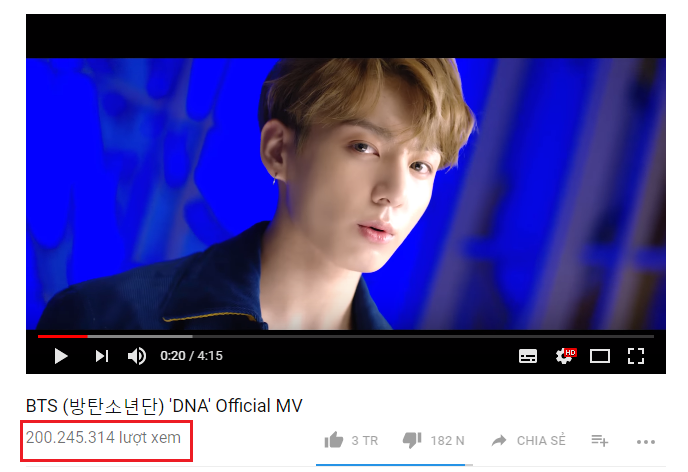Toggle subtitles captions icon

(527, 356)
